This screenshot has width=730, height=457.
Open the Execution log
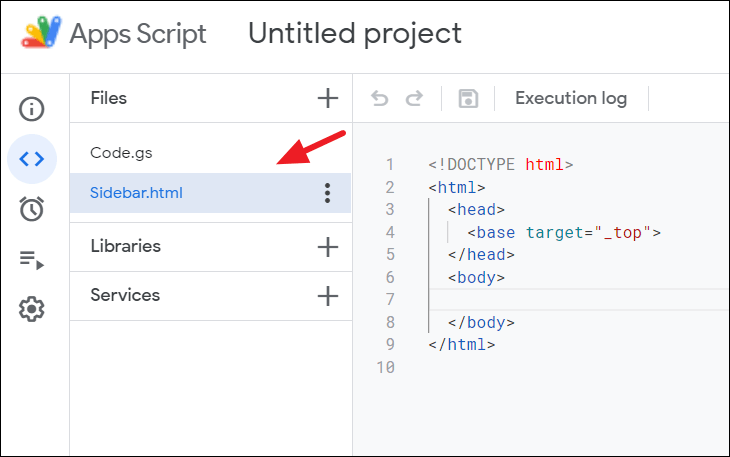pyautogui.click(x=571, y=98)
